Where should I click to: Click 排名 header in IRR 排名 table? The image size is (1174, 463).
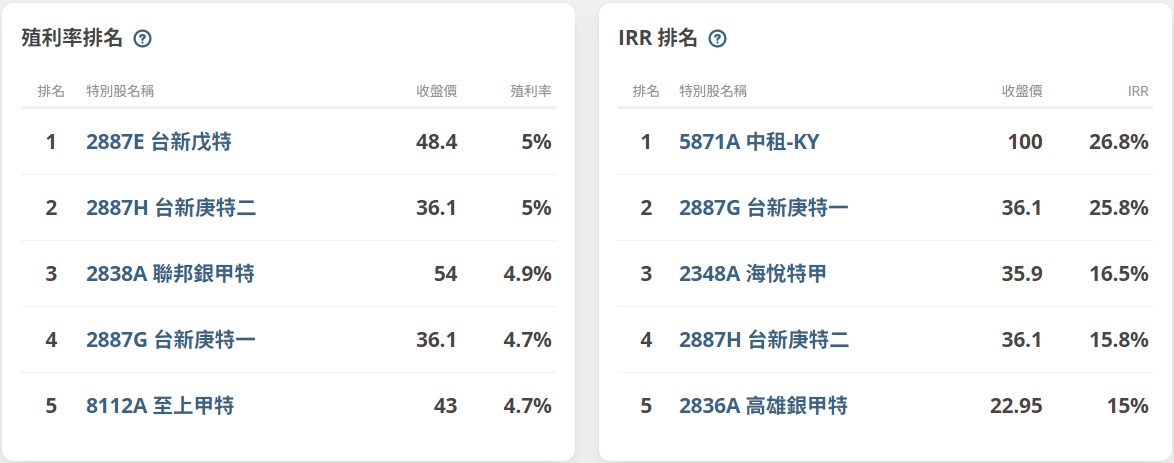coord(646,91)
